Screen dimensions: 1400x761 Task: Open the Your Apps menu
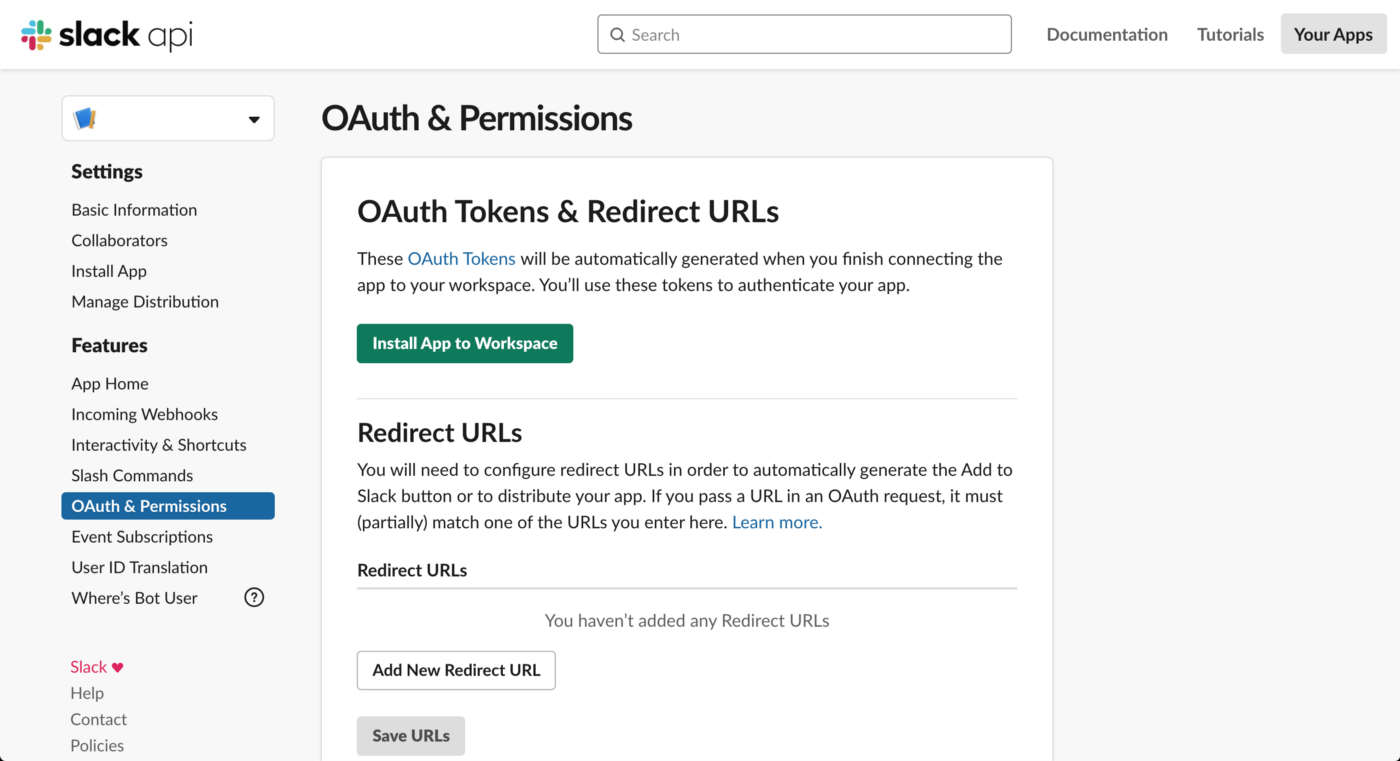click(x=1333, y=34)
